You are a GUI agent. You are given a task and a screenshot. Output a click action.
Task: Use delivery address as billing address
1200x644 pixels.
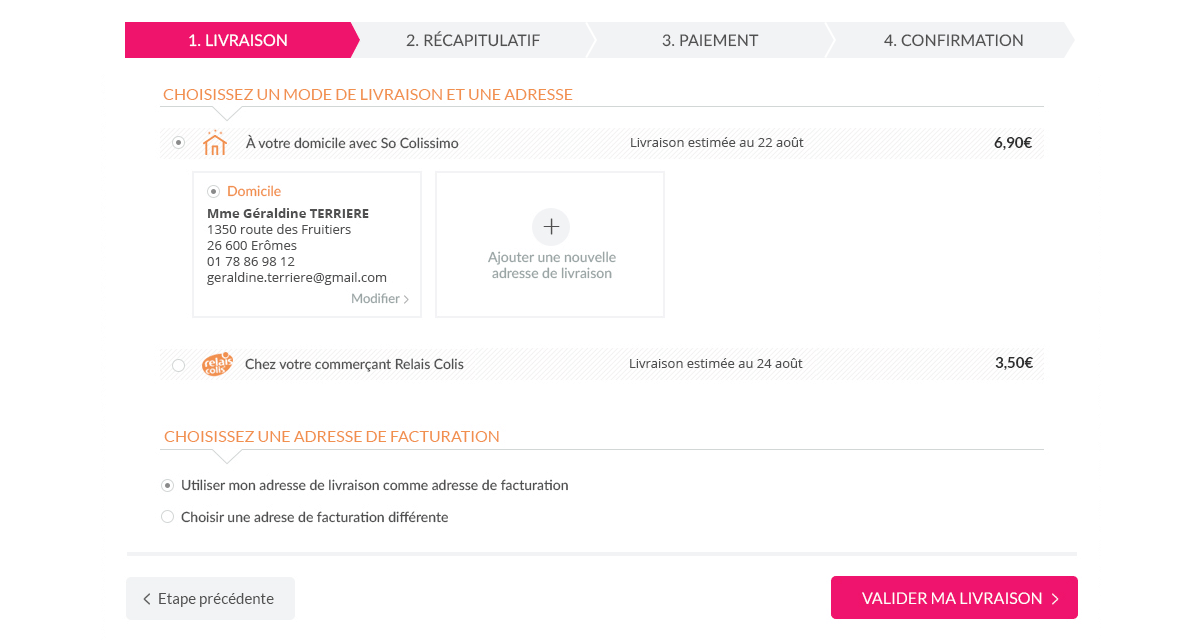167,485
